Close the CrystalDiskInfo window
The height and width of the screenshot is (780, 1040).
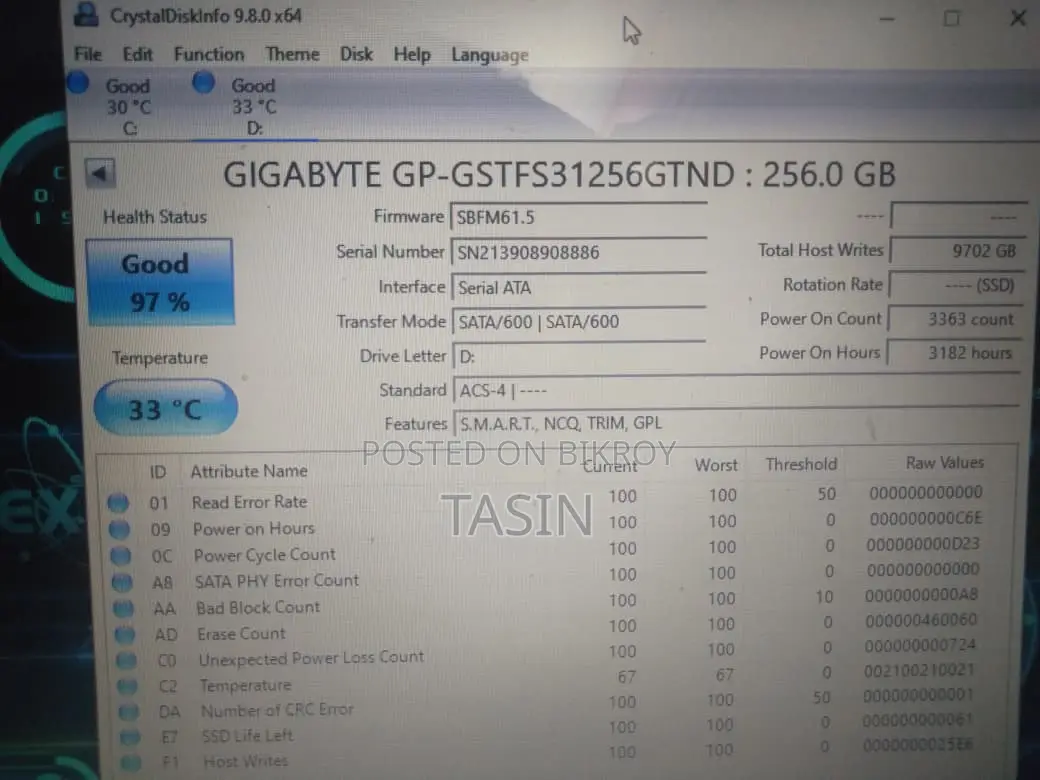coord(1018,18)
